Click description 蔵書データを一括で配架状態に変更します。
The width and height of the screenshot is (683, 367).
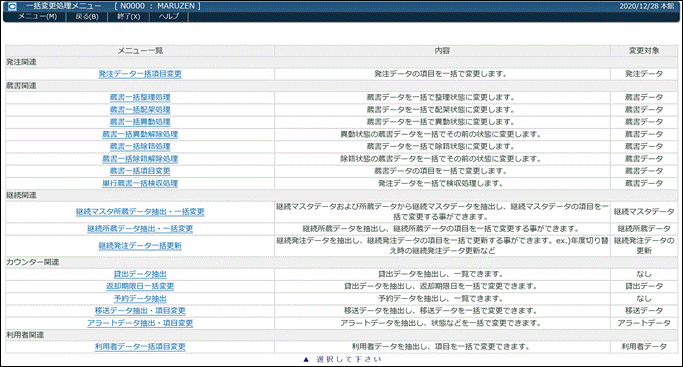click(x=442, y=110)
